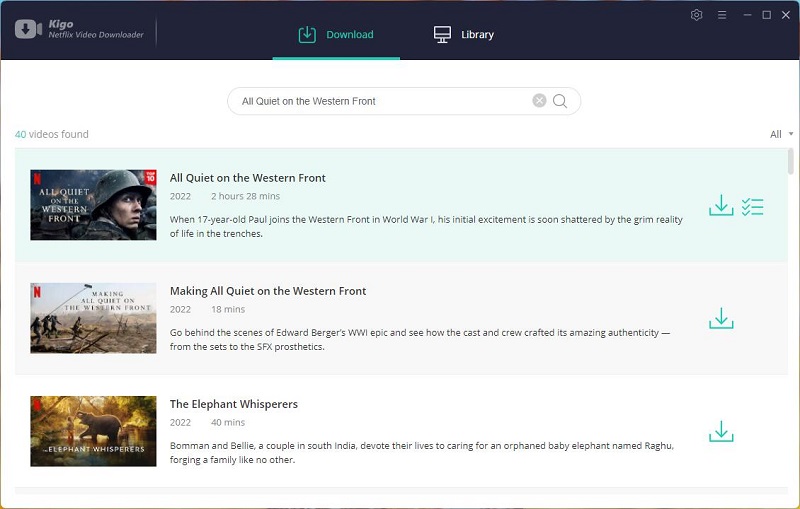Image resolution: width=800 pixels, height=509 pixels.
Task: Open The Elephant Whisperers thumbnail
Action: click(x=93, y=431)
